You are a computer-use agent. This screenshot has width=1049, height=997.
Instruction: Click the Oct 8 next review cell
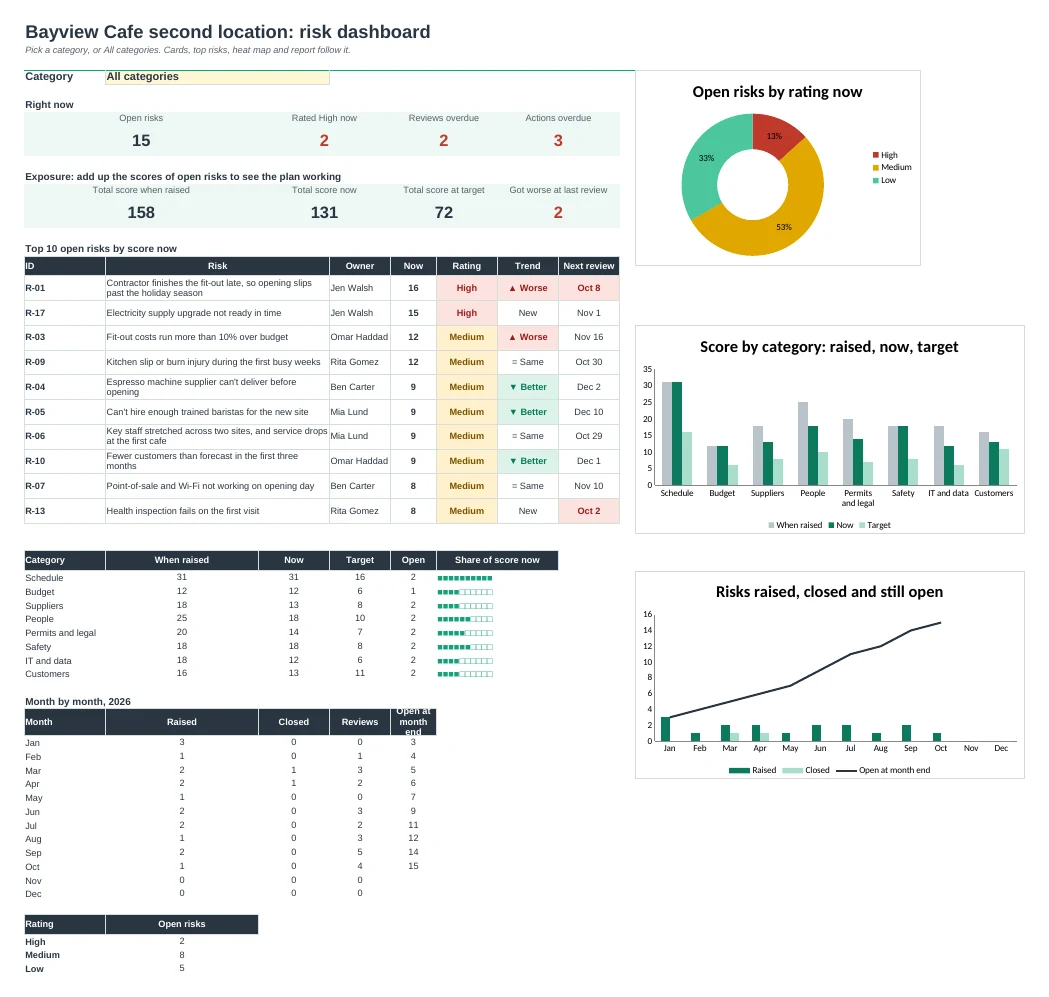tap(589, 288)
